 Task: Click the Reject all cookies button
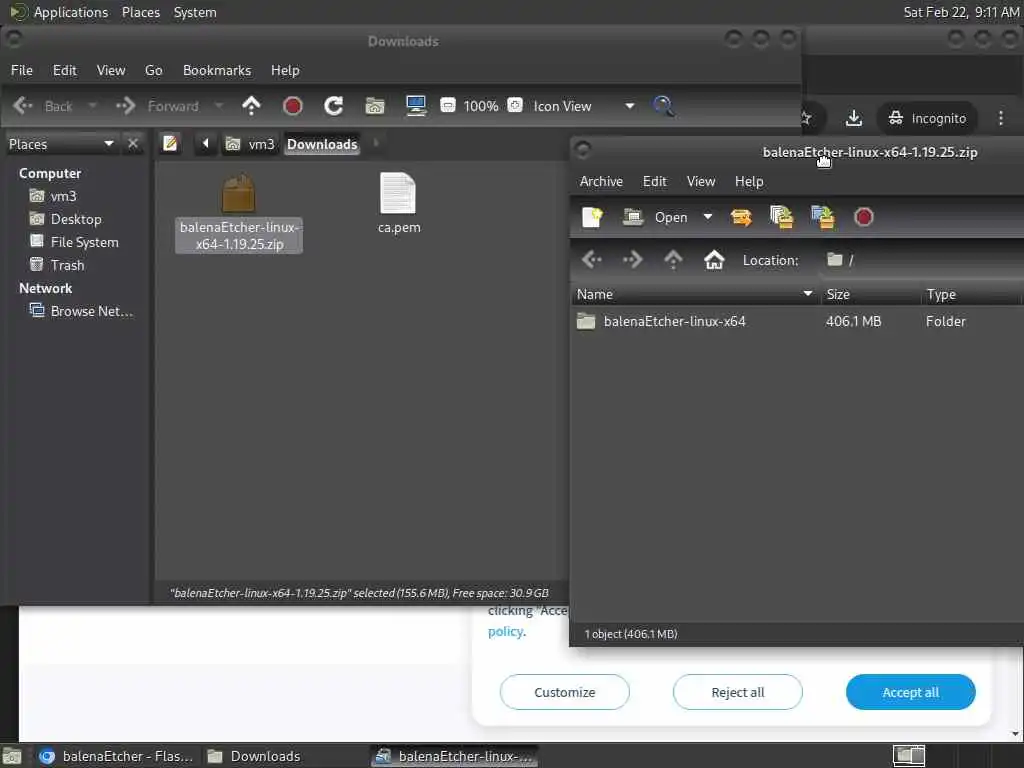[737, 692]
